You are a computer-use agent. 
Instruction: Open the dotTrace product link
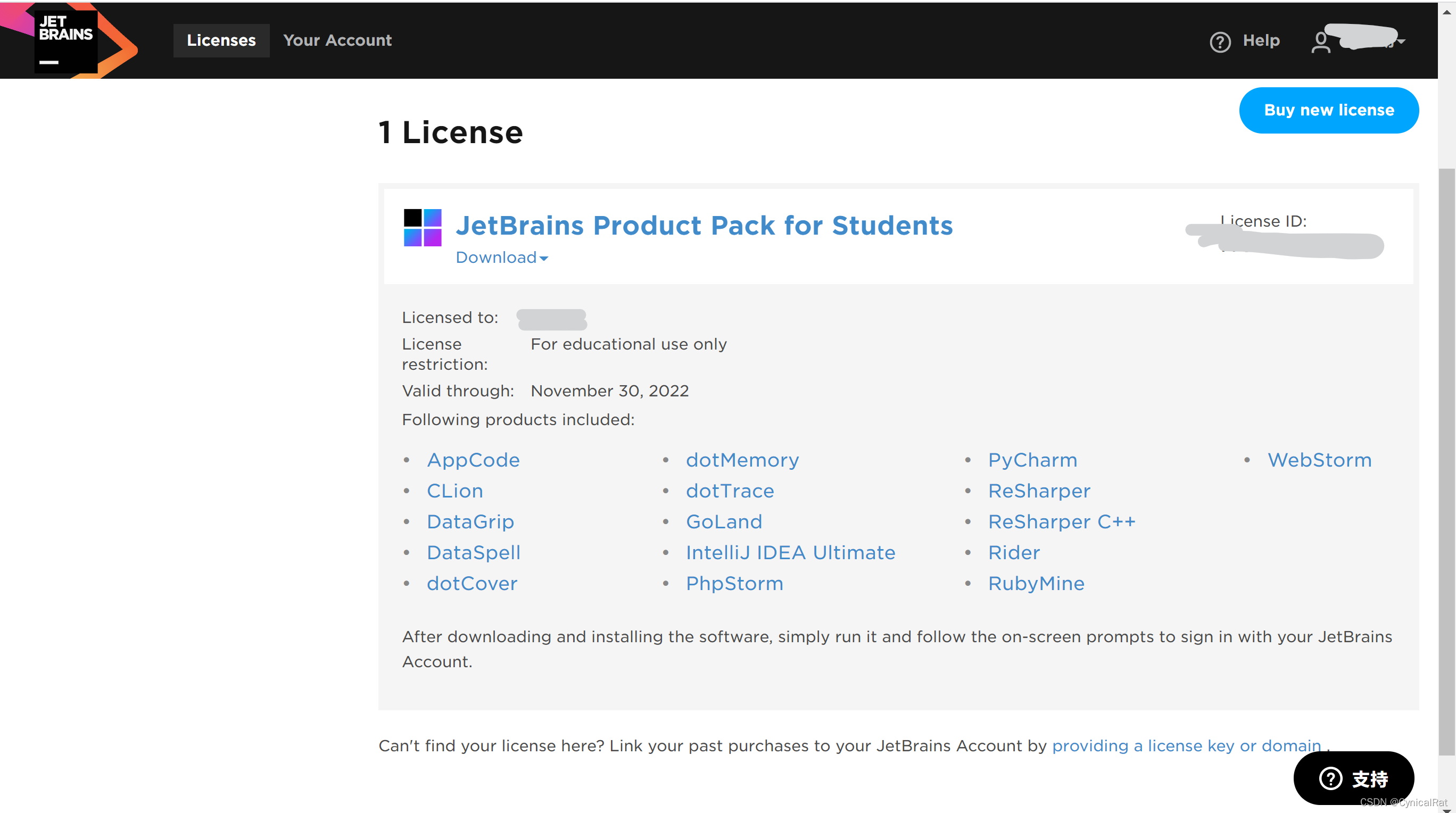point(730,491)
